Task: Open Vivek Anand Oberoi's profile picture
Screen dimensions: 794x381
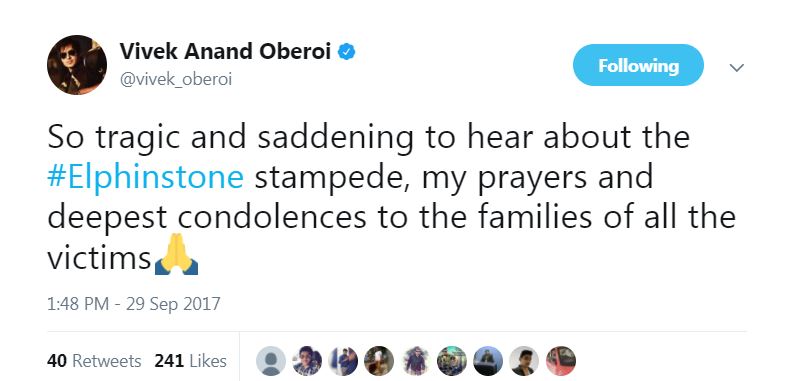Action: coord(77,65)
